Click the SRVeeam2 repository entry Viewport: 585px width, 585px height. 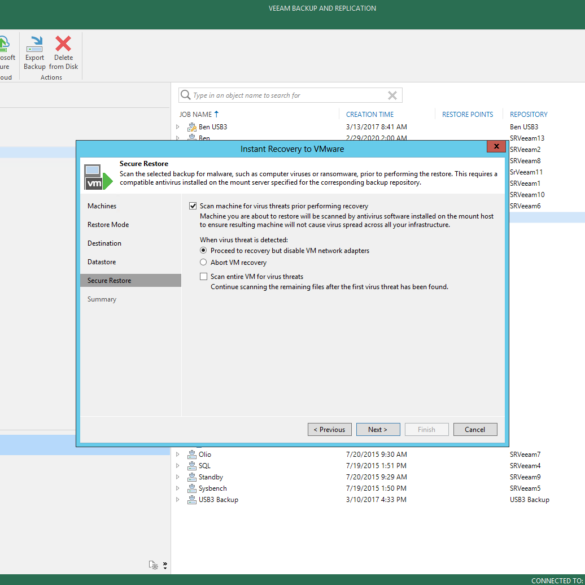pyautogui.click(x=525, y=149)
